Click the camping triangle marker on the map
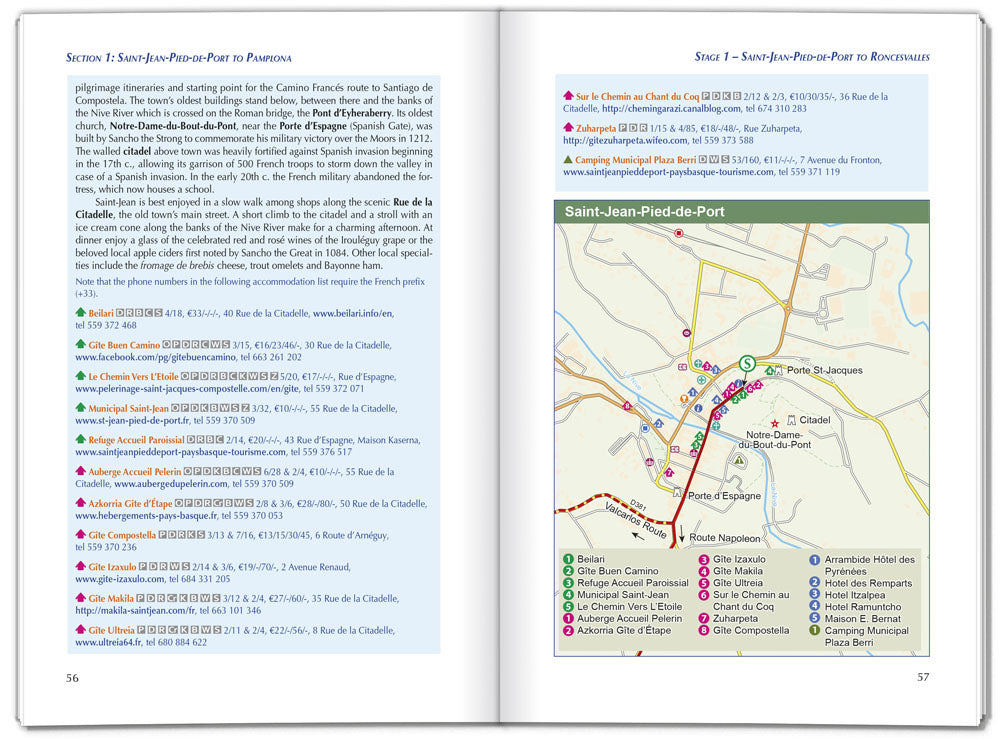1000x740 pixels. click(x=738, y=460)
